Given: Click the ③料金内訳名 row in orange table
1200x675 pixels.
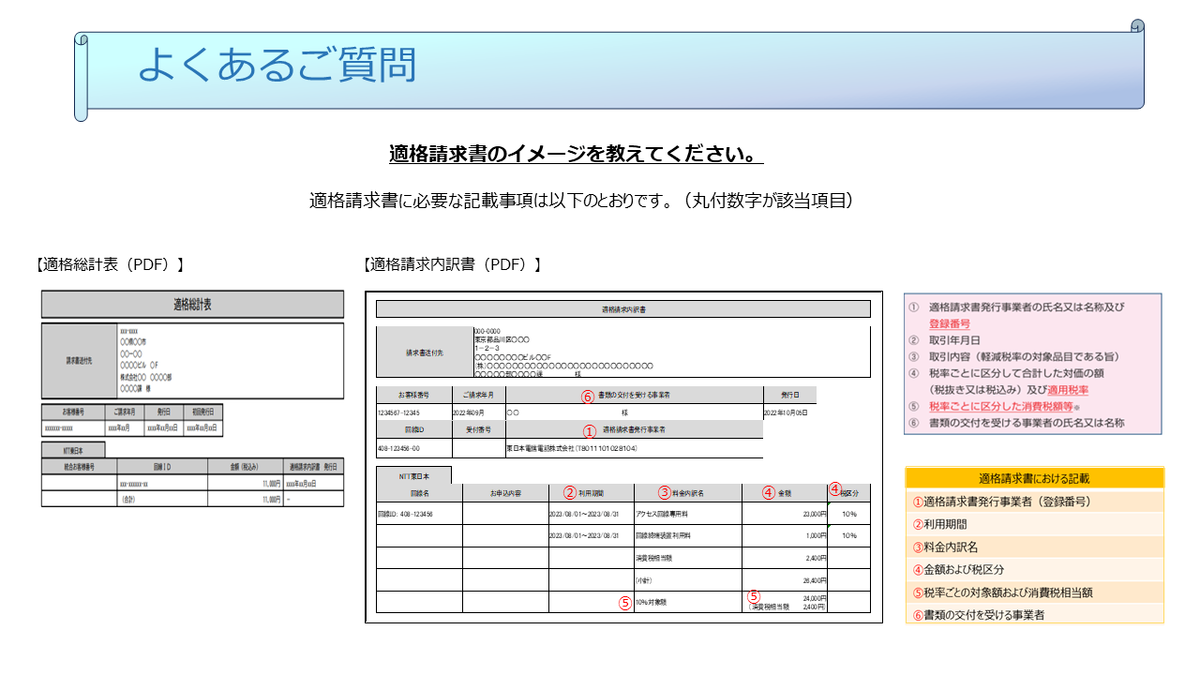Looking at the screenshot, I should (x=1034, y=547).
